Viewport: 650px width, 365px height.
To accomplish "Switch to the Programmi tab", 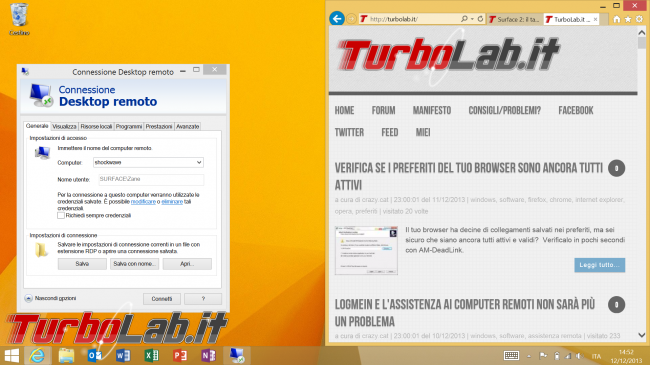I will (129, 127).
